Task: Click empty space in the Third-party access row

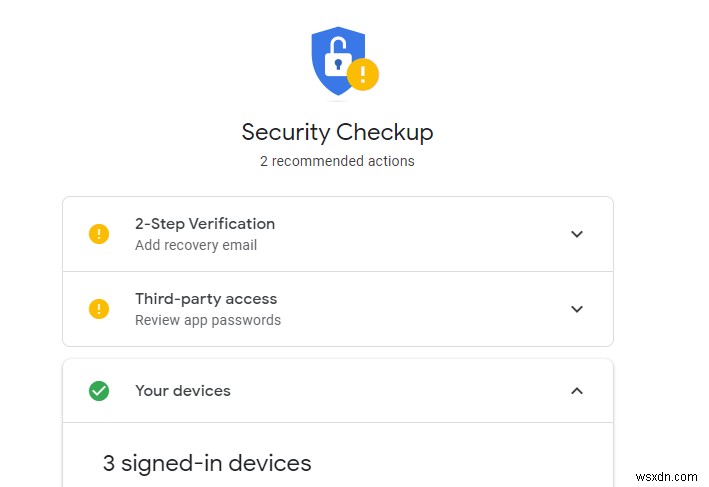Action: tap(420, 309)
